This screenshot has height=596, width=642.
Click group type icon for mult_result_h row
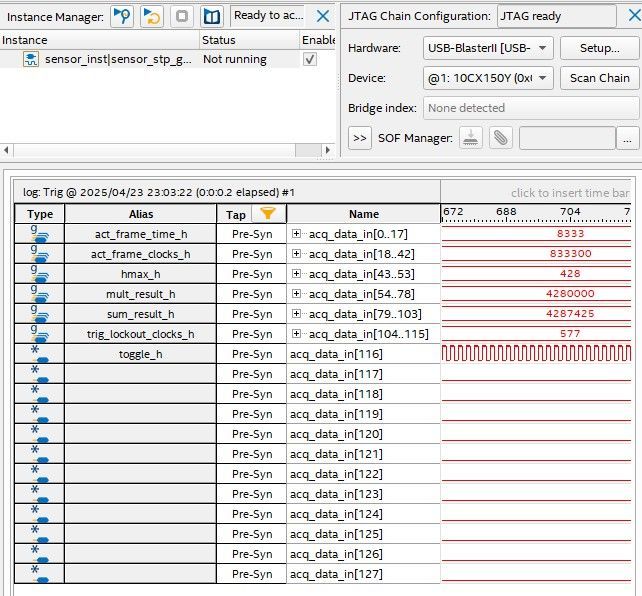(39, 294)
